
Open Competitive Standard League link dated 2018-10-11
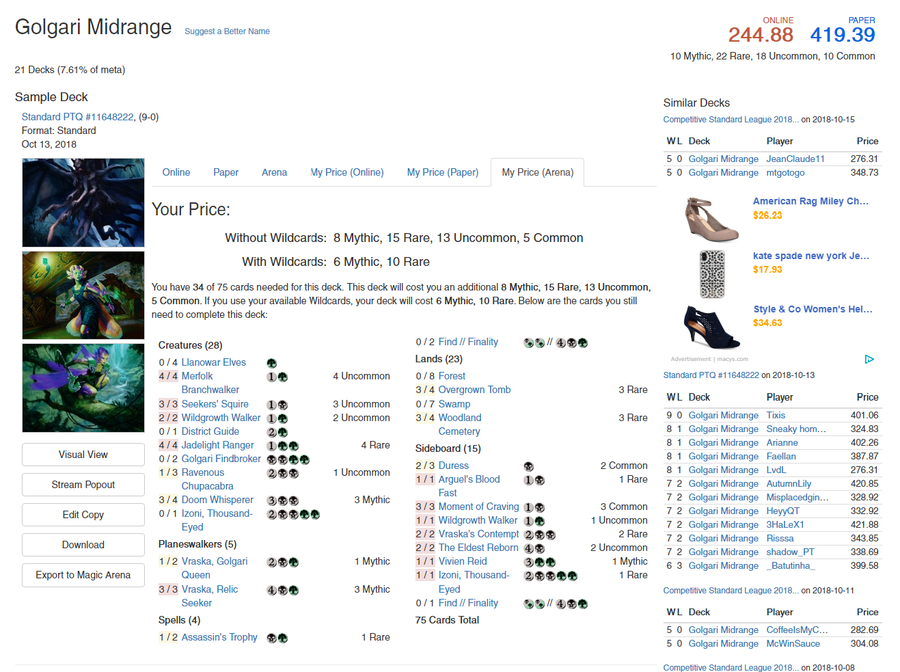731,591
